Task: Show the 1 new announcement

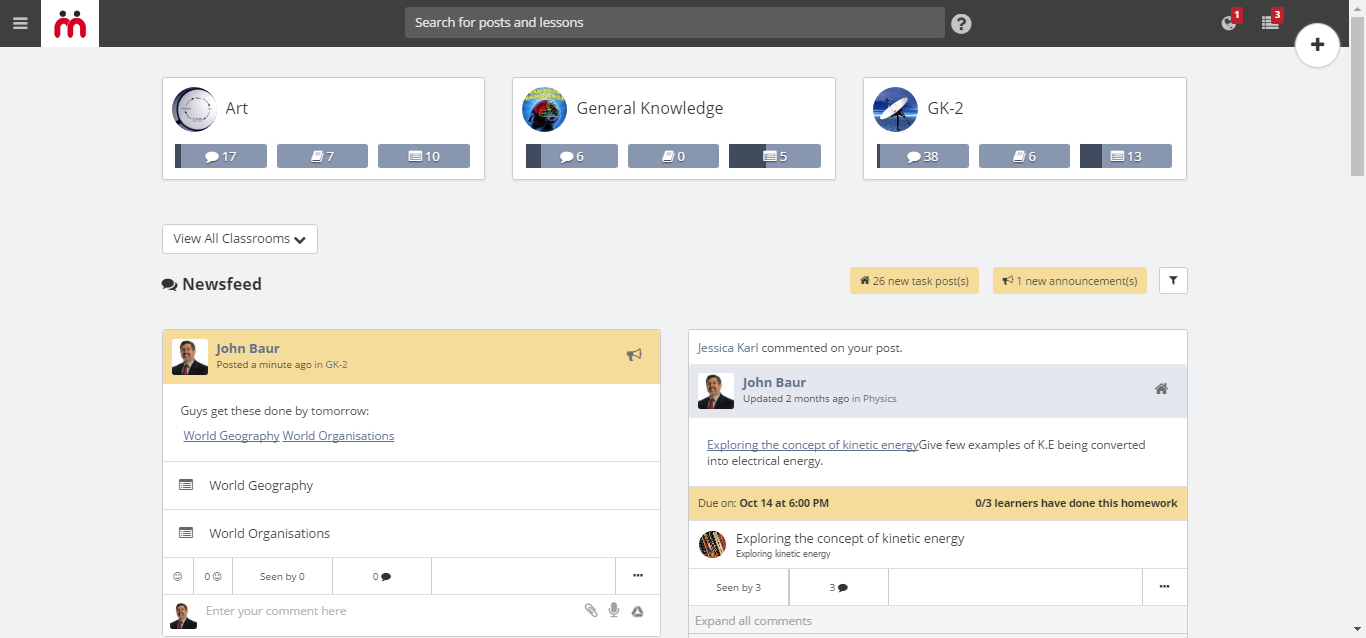Action: (x=1070, y=281)
